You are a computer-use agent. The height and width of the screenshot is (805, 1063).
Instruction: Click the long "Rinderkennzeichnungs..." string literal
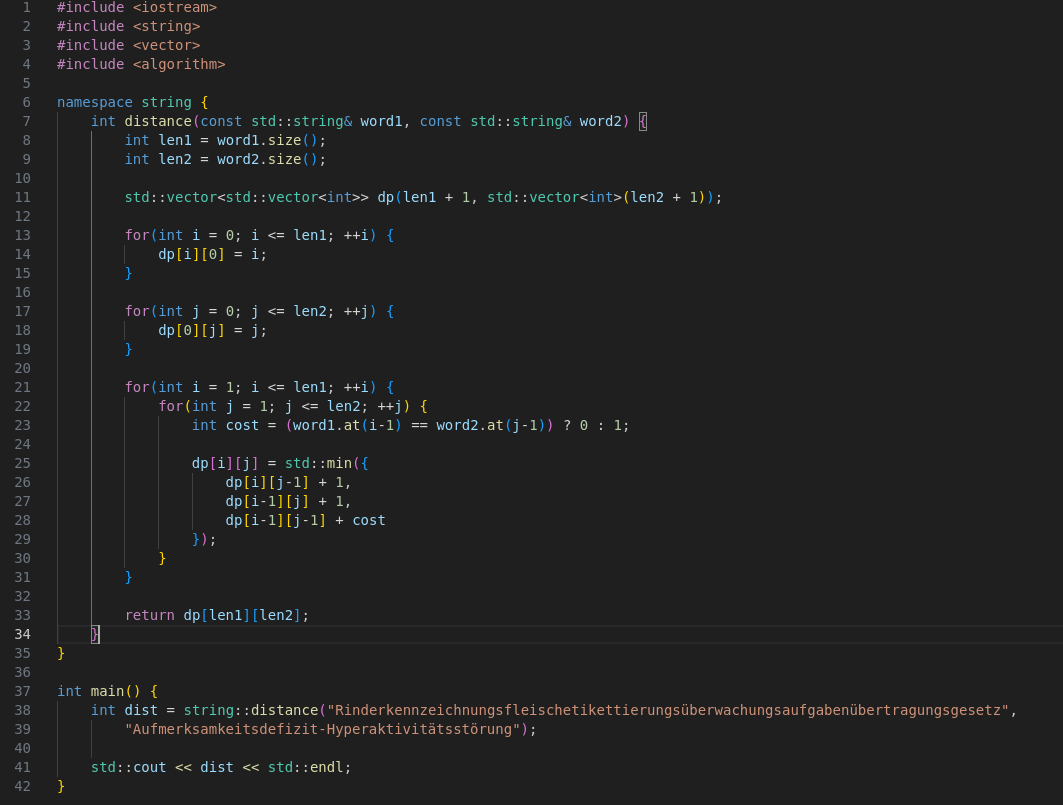[668, 710]
